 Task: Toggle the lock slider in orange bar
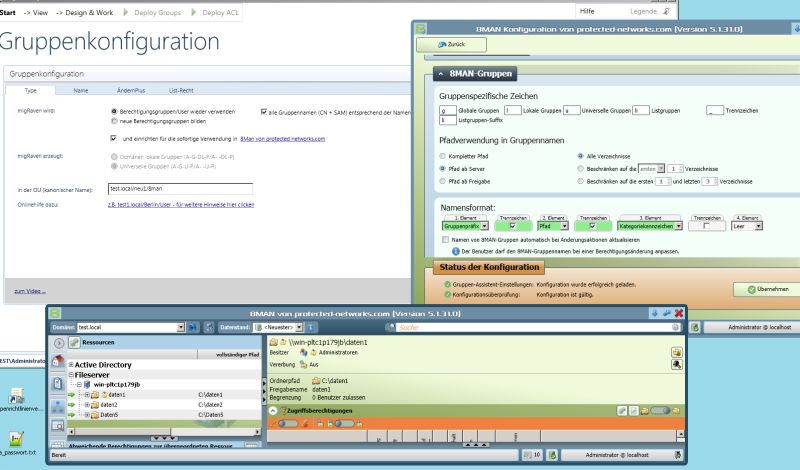344,423
